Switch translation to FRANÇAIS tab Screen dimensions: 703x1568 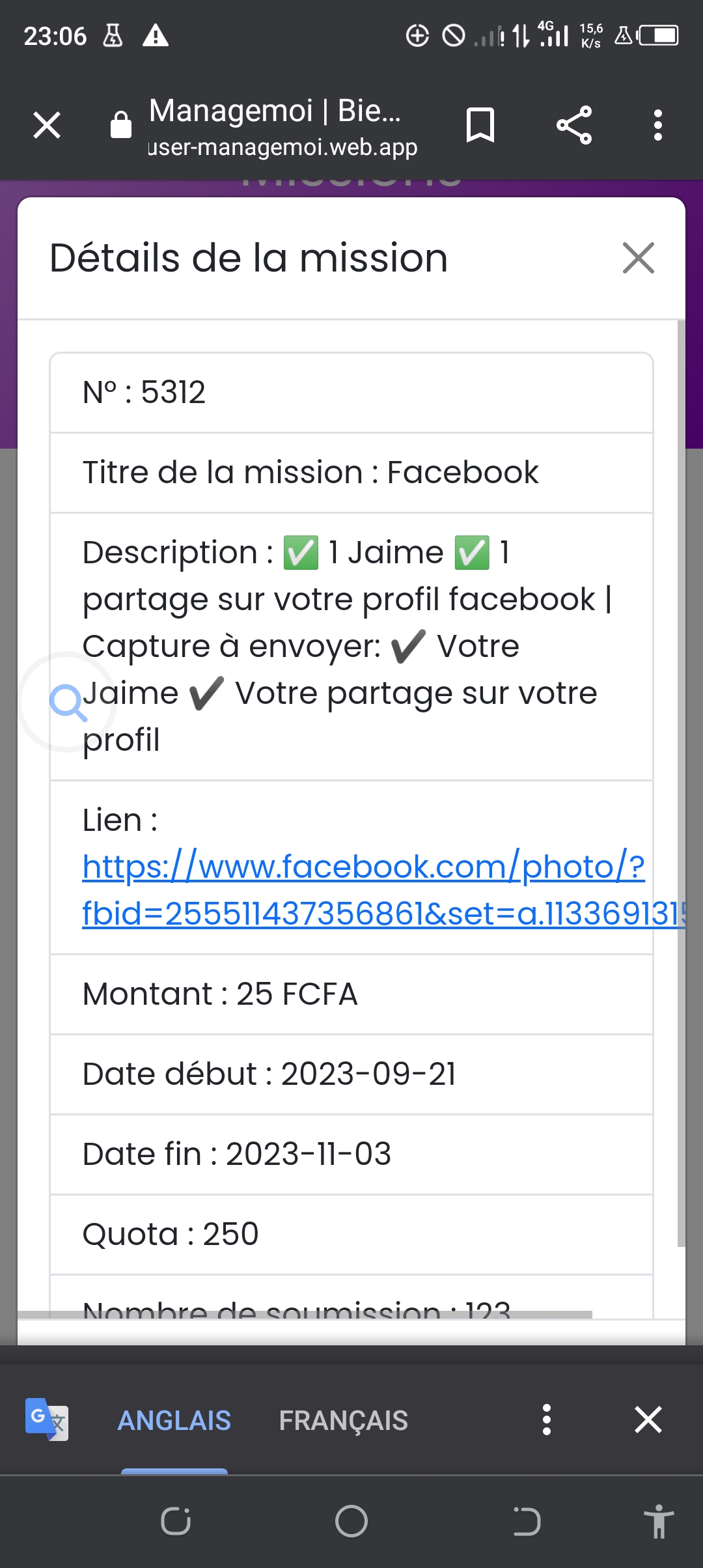pos(343,1420)
